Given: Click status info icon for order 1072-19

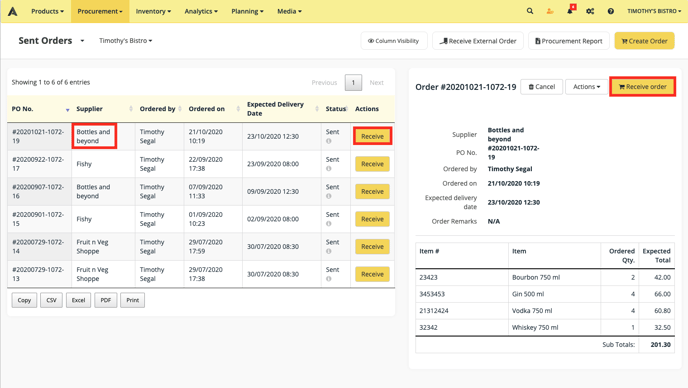Looking at the screenshot, I should 329,141.
